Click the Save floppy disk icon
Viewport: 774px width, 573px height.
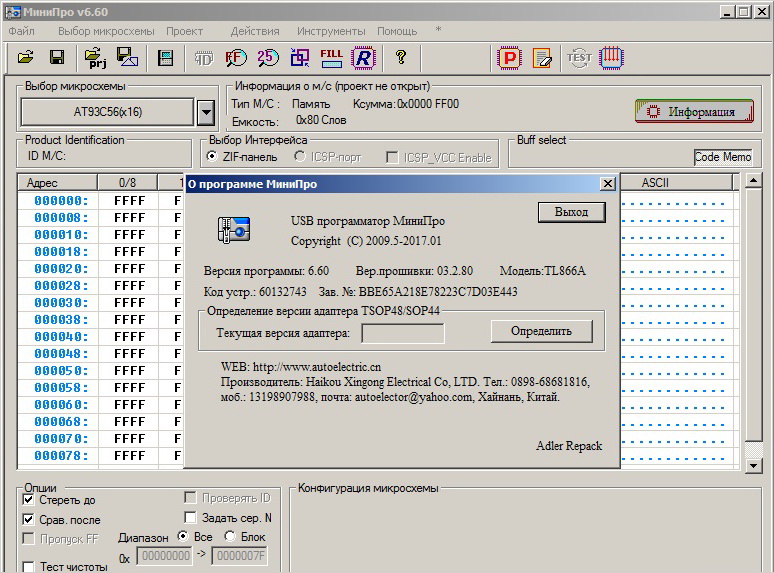pos(57,58)
